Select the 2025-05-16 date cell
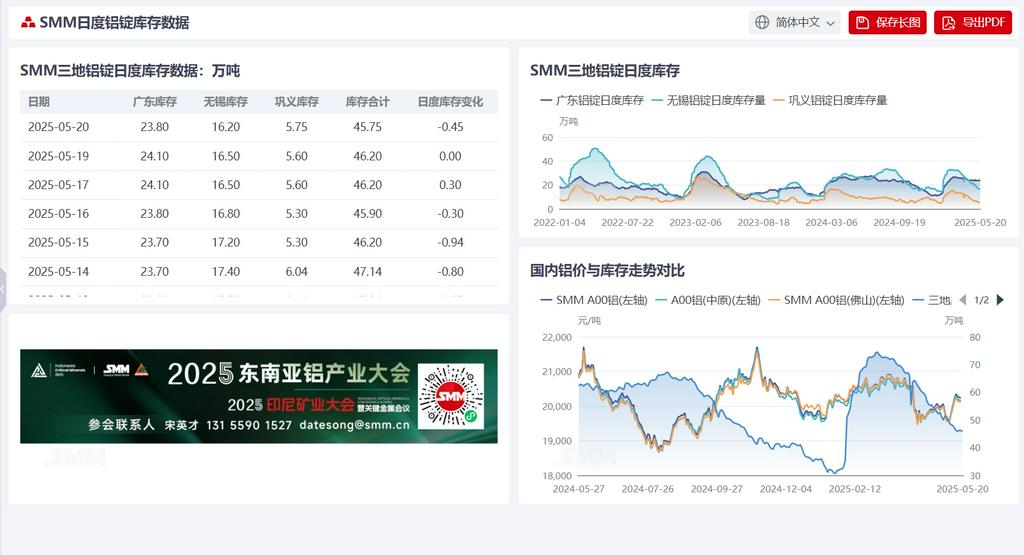 coord(58,214)
